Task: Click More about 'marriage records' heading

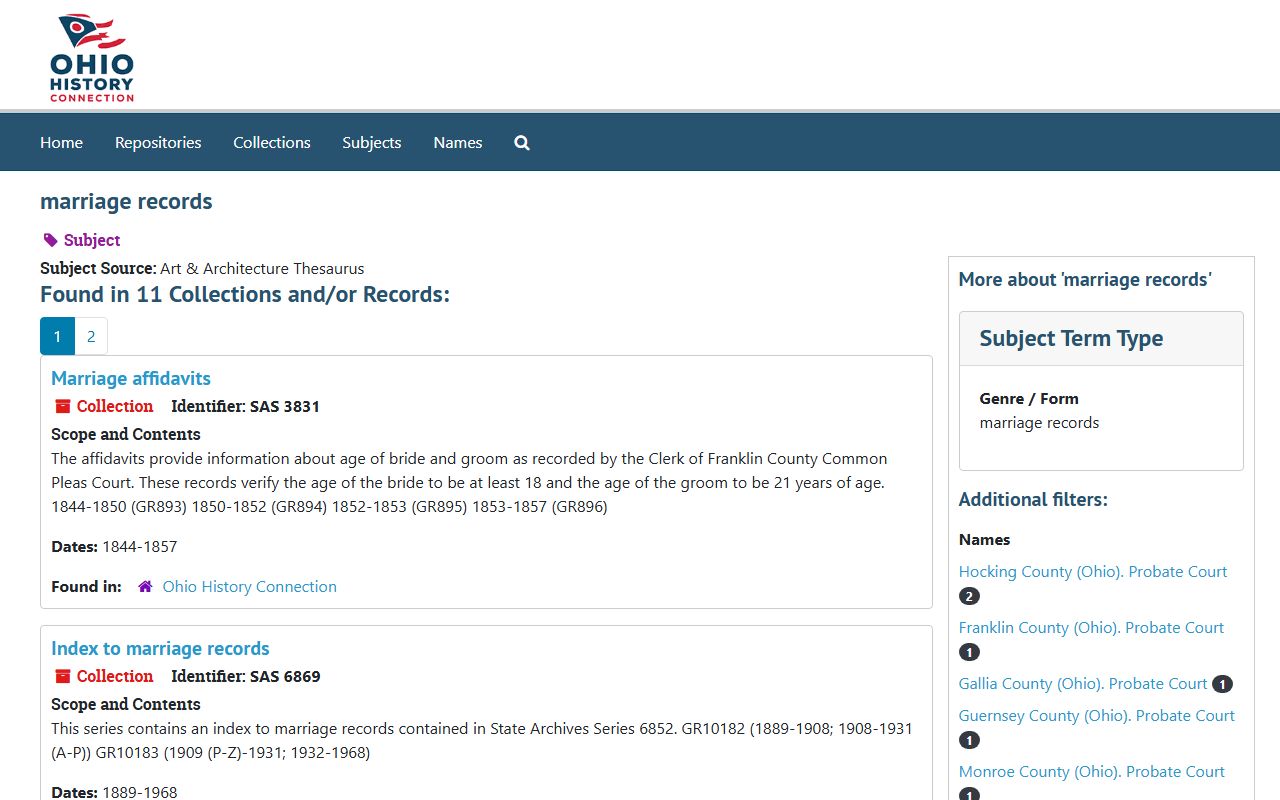Action: [x=1085, y=279]
